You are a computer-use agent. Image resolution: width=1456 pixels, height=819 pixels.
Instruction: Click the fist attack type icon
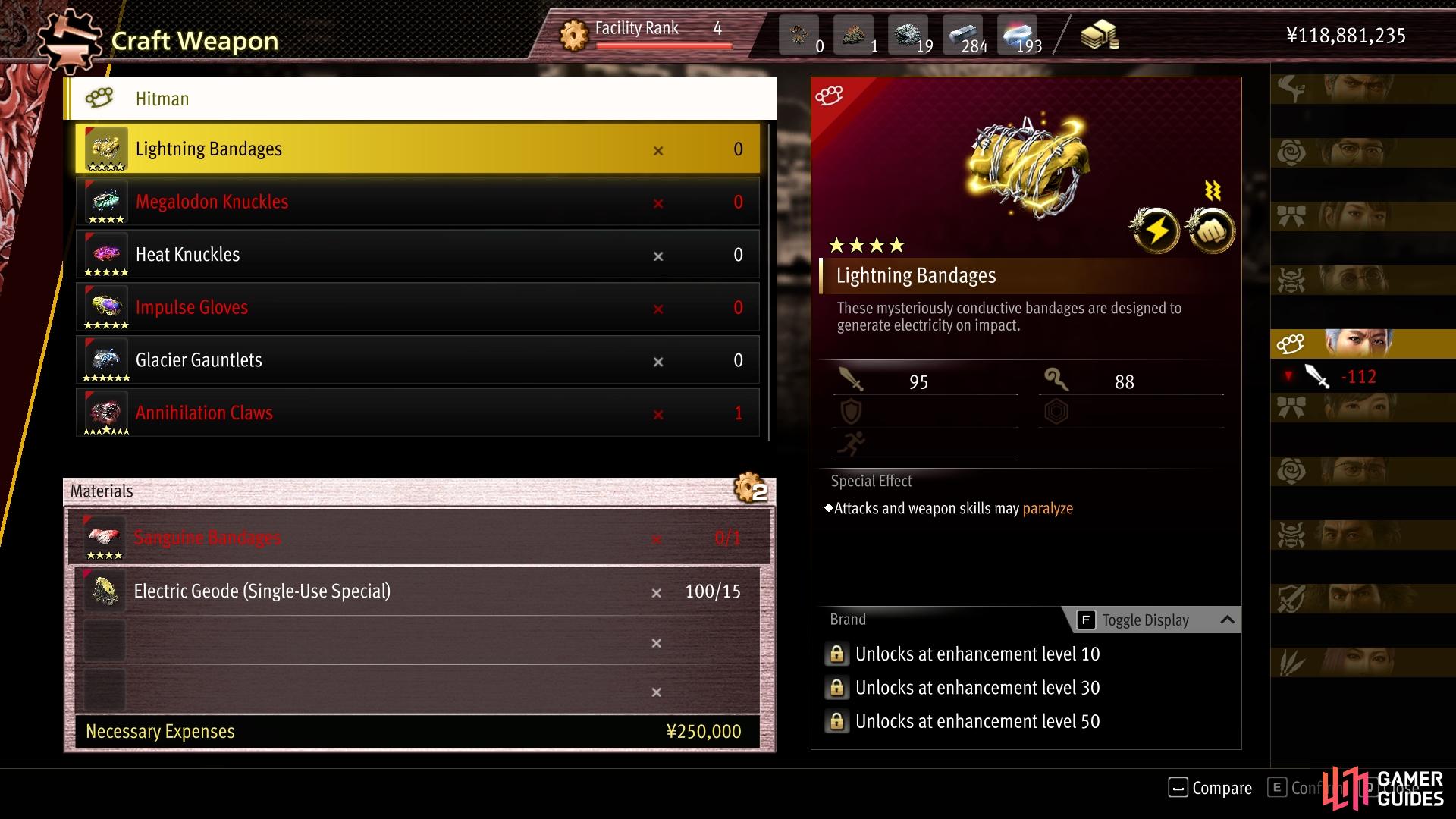click(x=1210, y=230)
